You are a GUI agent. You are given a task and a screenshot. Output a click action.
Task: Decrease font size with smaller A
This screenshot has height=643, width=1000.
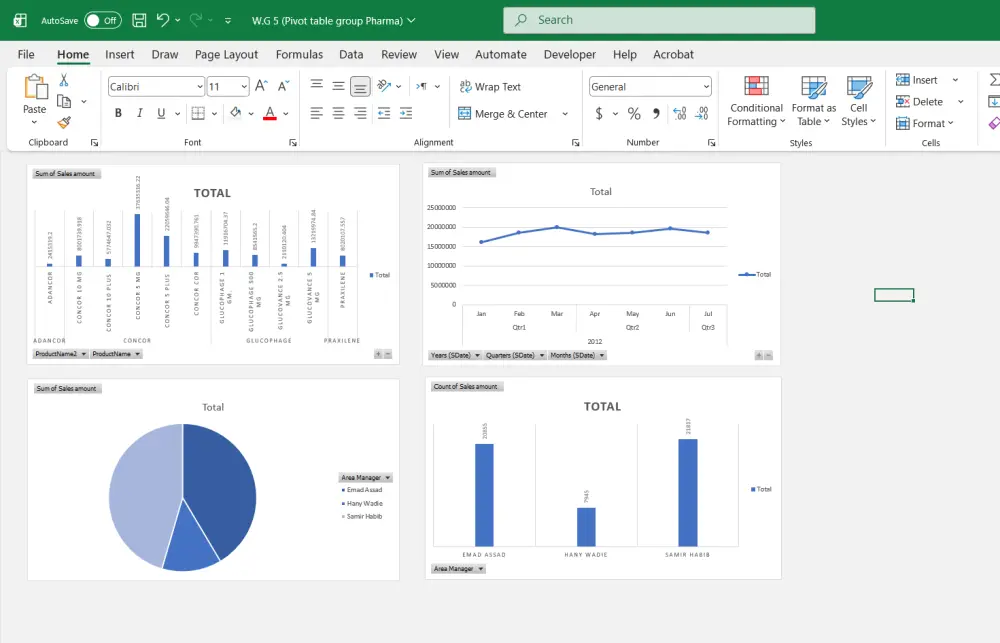click(284, 86)
